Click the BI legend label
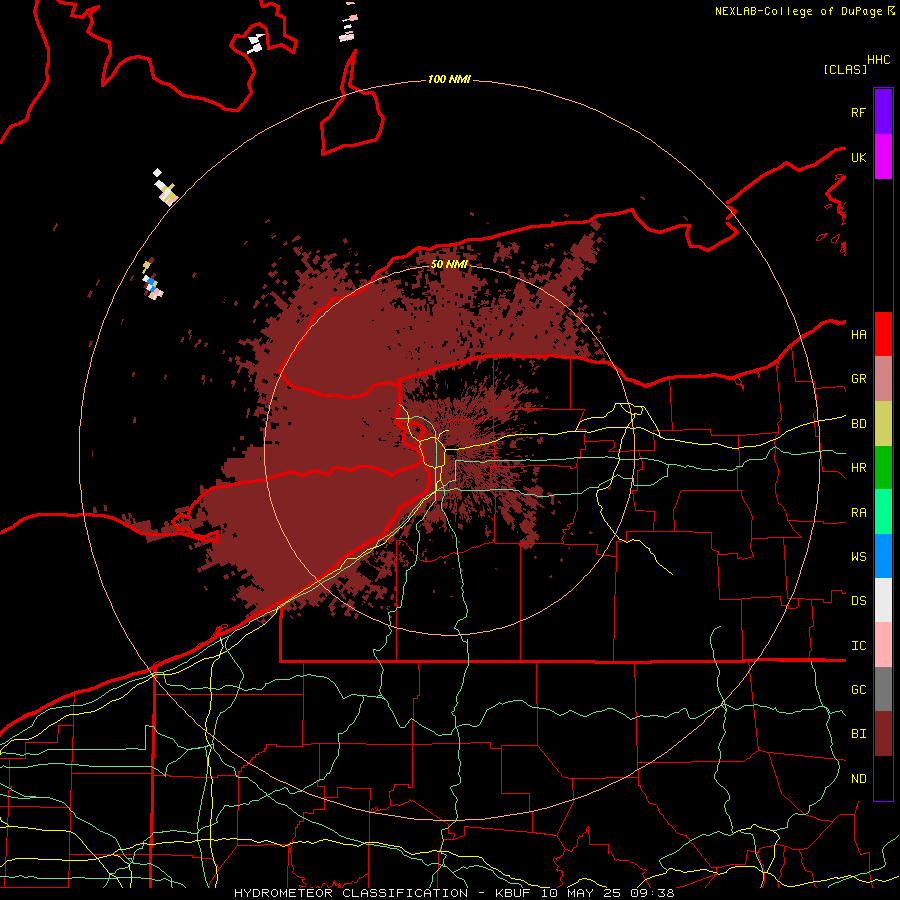 [858, 734]
